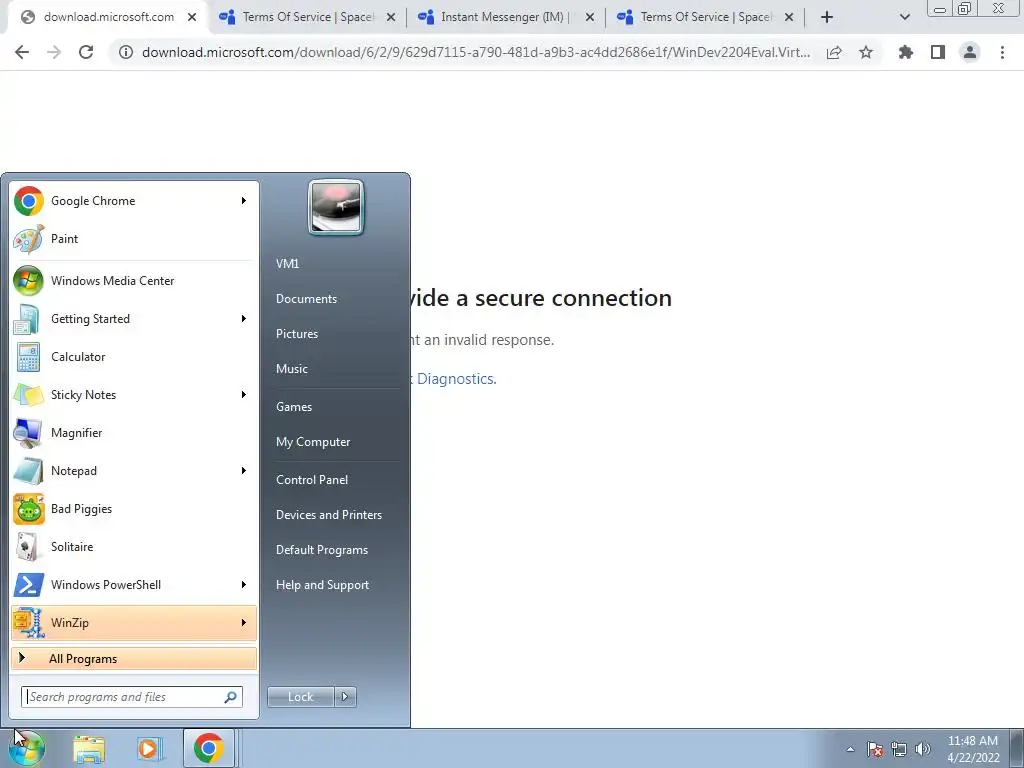This screenshot has height=768, width=1024.
Task: Open shutdown options arrow next to Lock
Action: 345,697
